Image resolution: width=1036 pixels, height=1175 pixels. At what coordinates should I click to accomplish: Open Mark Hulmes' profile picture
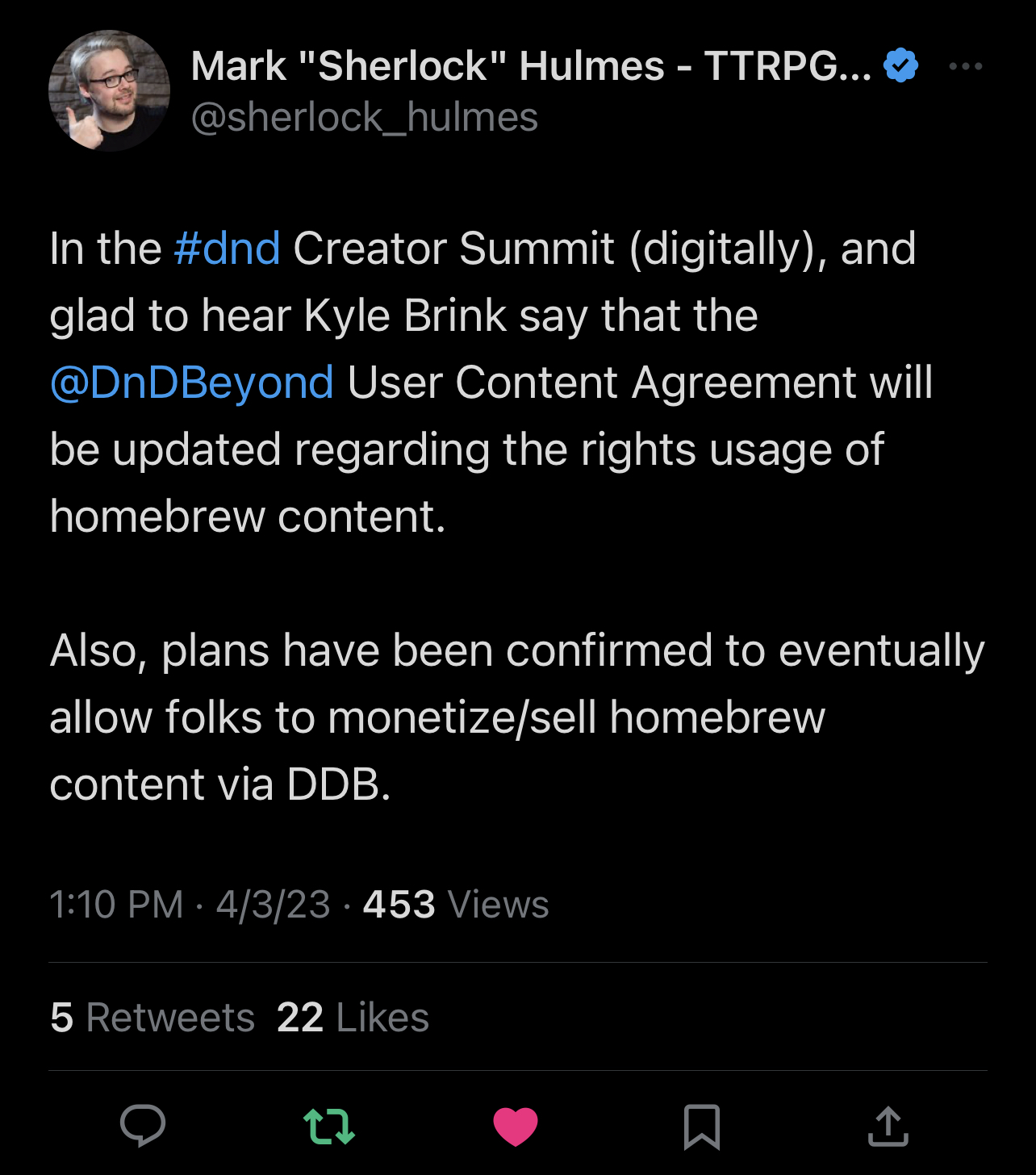click(x=109, y=90)
